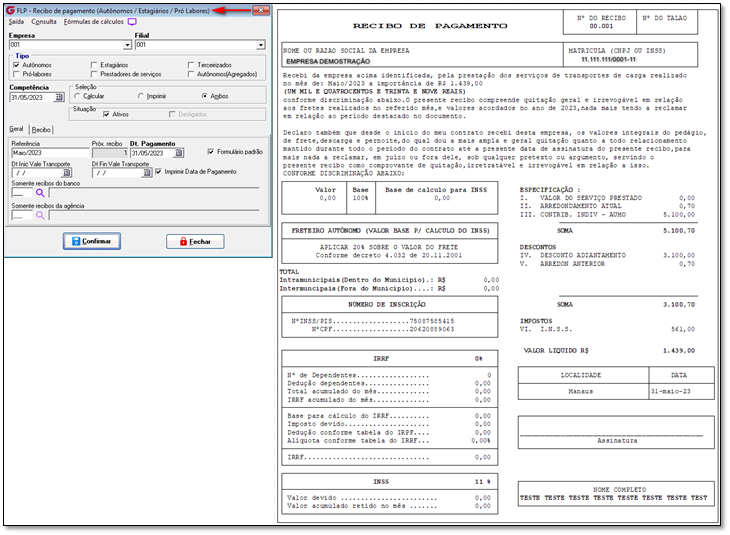Click the Competência date field
The width and height of the screenshot is (730, 535).
[x=32, y=97]
